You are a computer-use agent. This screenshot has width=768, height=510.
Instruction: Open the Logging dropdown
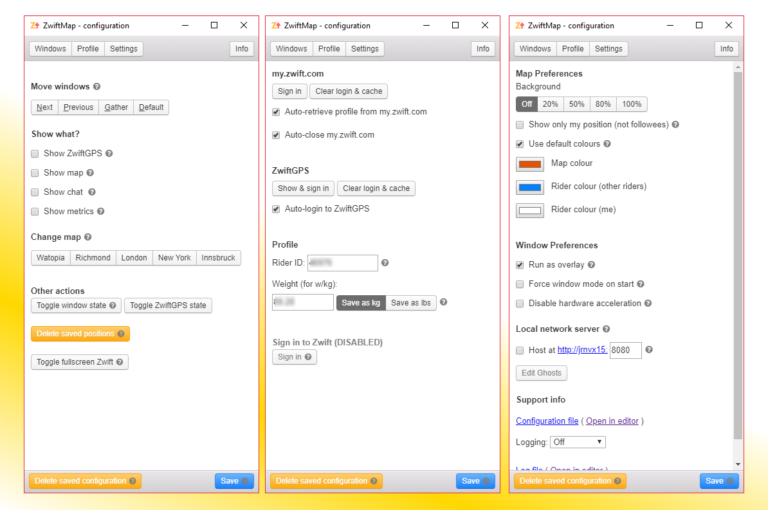pos(577,442)
